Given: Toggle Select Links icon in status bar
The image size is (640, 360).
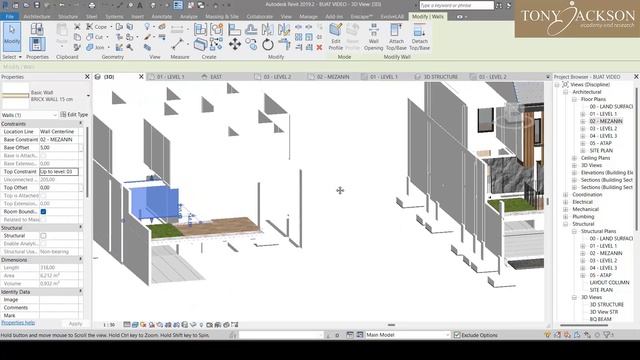Looking at the screenshot, I should coord(548,335).
